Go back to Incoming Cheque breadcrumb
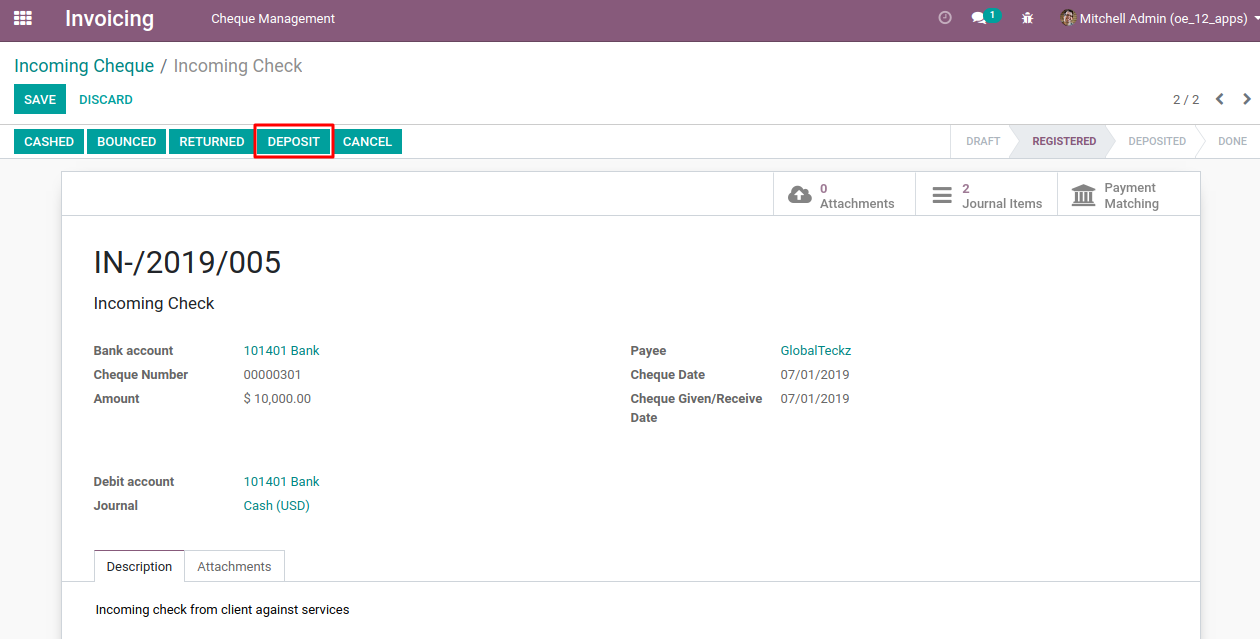 click(84, 66)
